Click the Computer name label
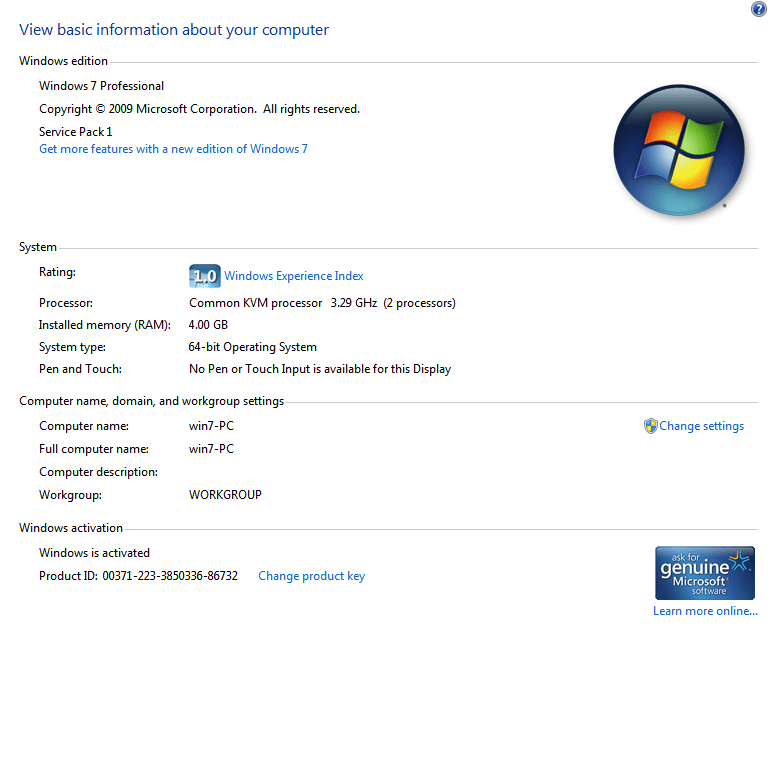The height and width of the screenshot is (768, 768). [84, 426]
